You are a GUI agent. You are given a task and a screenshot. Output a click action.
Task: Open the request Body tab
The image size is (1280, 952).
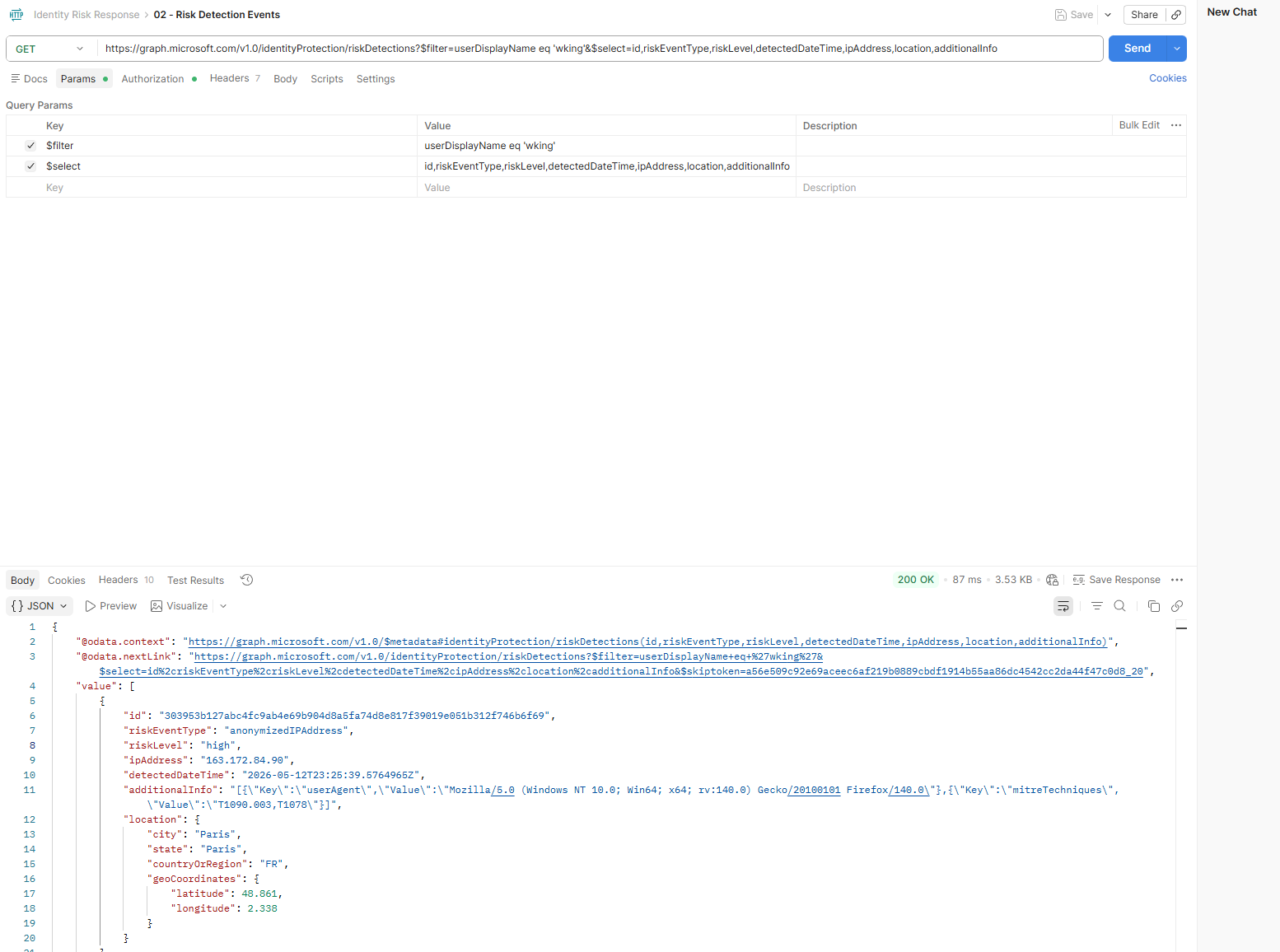click(285, 79)
